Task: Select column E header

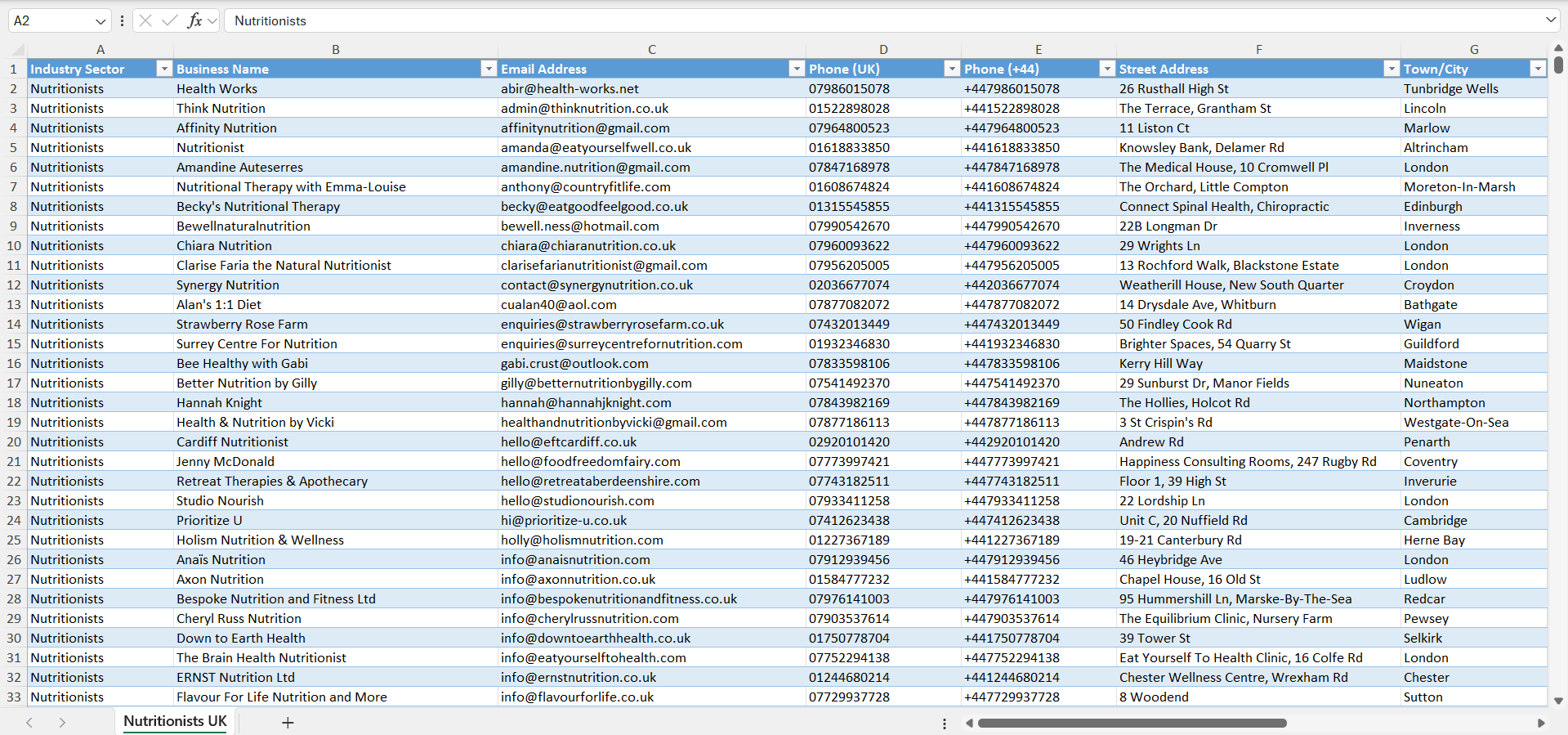Action: [1039, 50]
